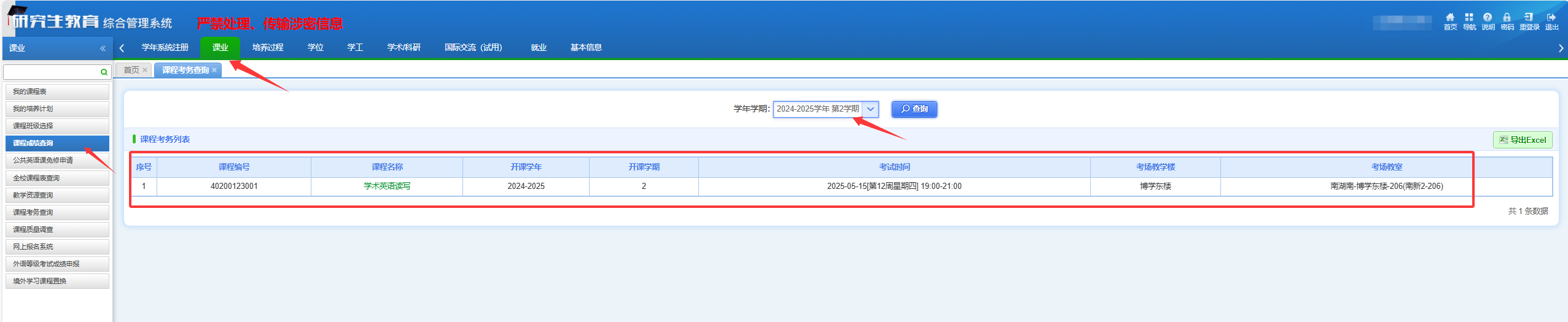Close the 课程考务查询 tab

(214, 71)
